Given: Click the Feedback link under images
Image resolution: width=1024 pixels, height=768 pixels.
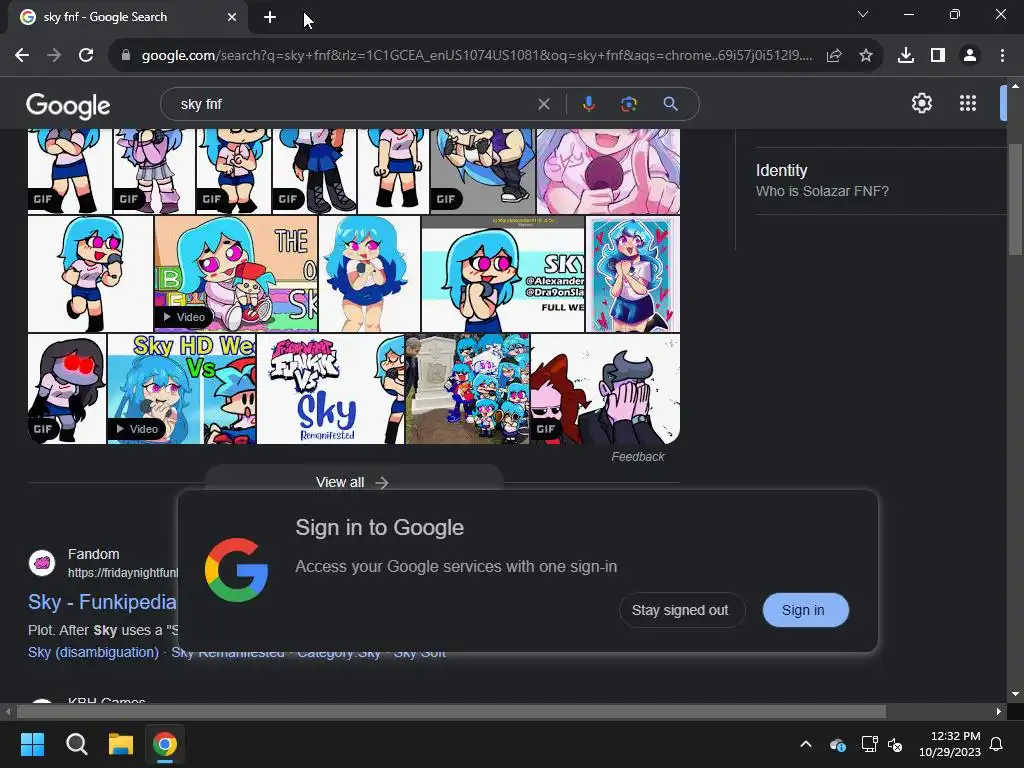Looking at the screenshot, I should click(x=637, y=456).
